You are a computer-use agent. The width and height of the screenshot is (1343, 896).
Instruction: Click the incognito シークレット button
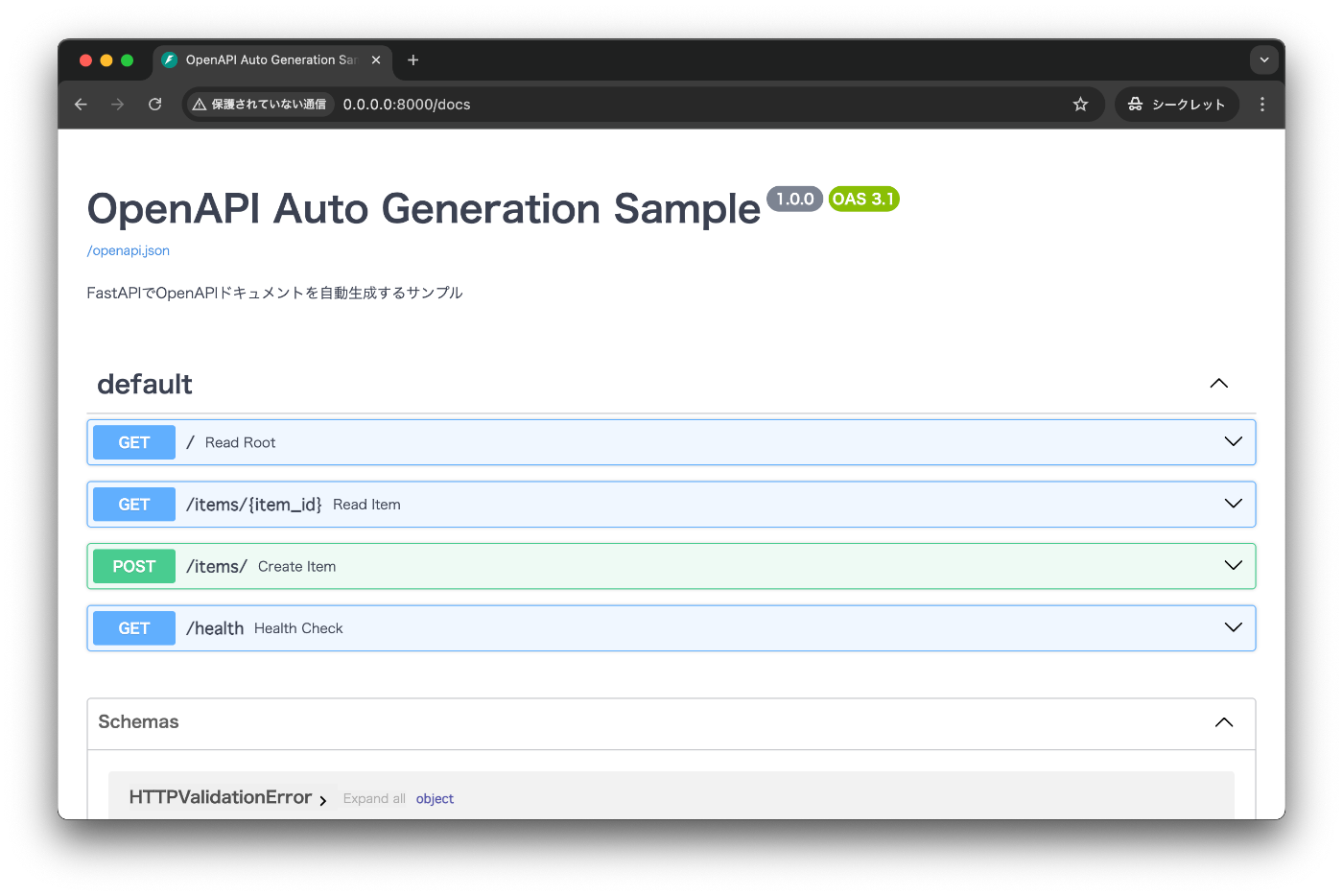[x=1177, y=105]
